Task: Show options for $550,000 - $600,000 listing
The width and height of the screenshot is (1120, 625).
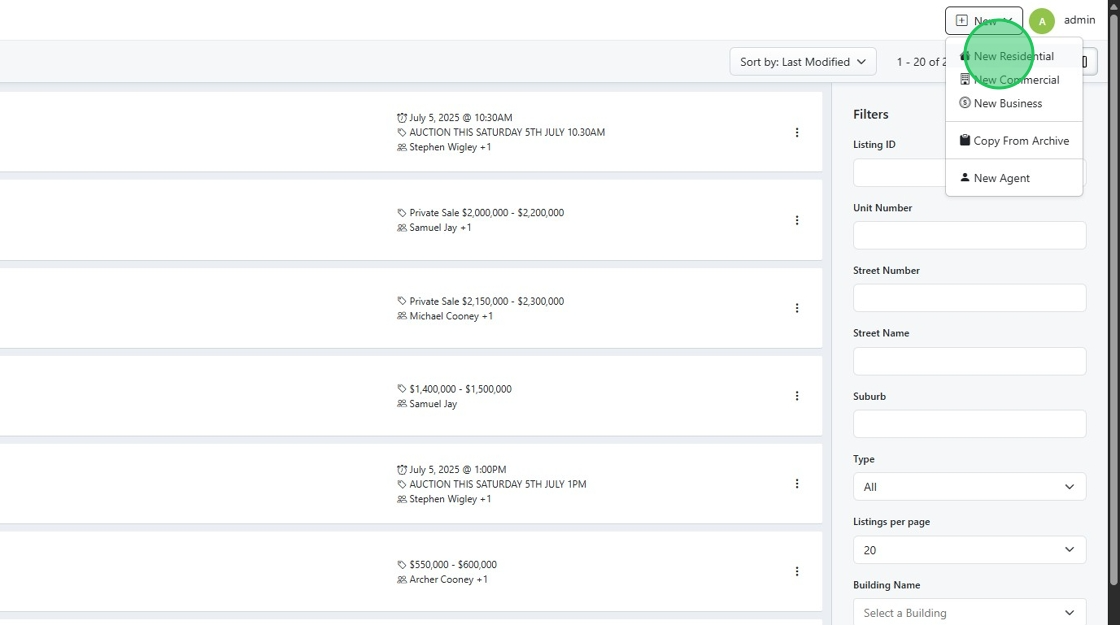Action: (x=797, y=572)
